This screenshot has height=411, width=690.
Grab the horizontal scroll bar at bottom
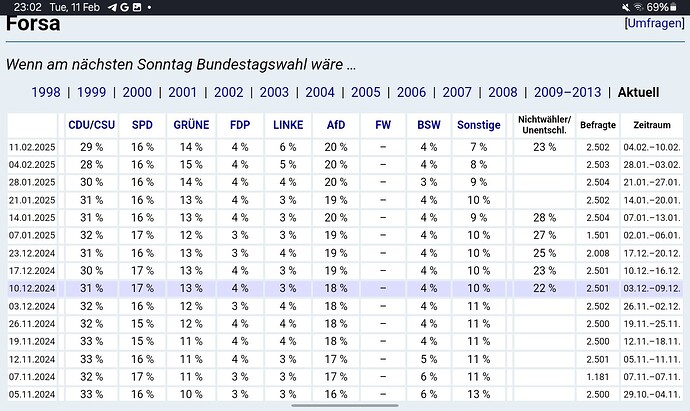pos(345,405)
